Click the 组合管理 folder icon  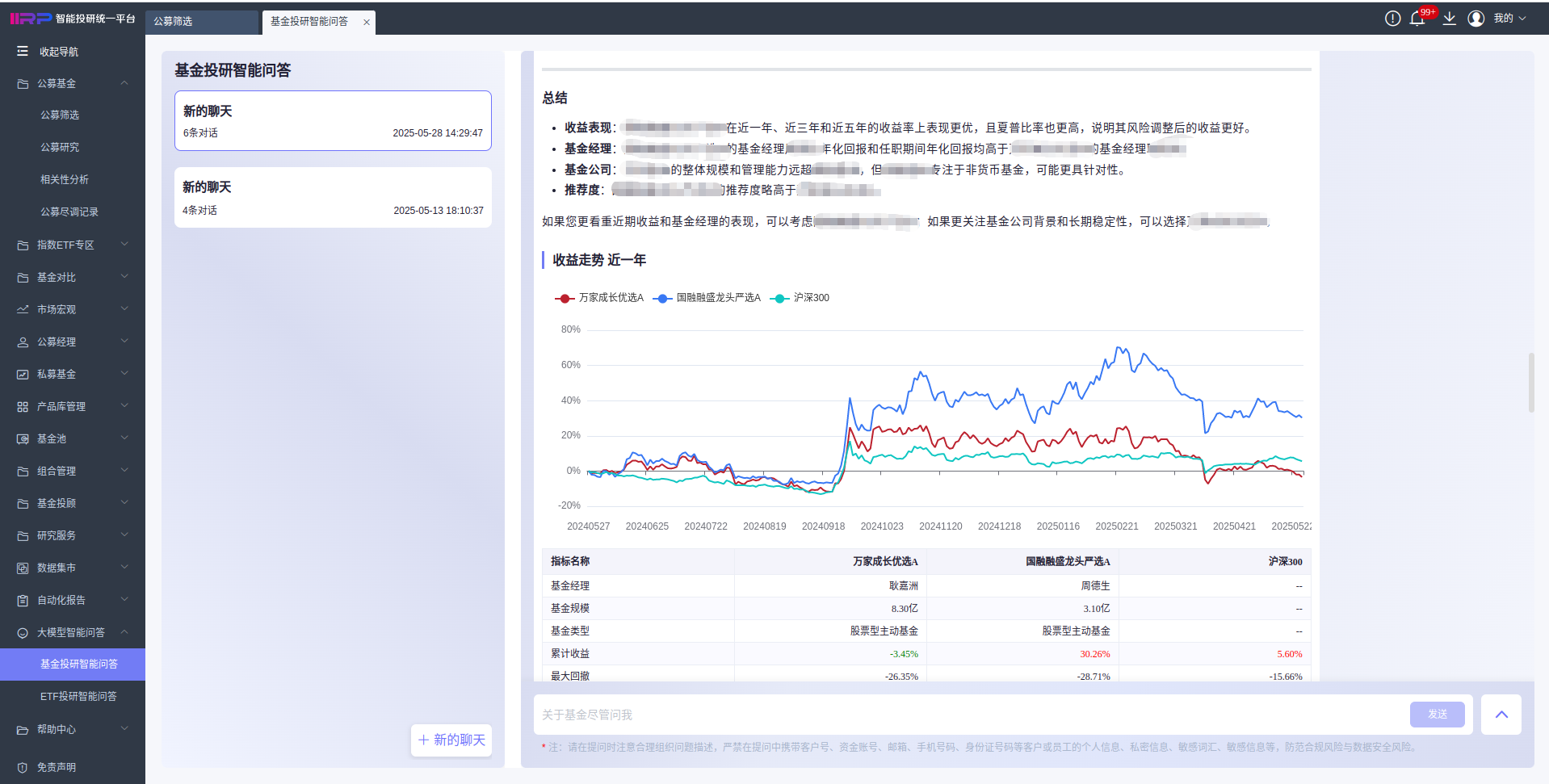pos(23,472)
